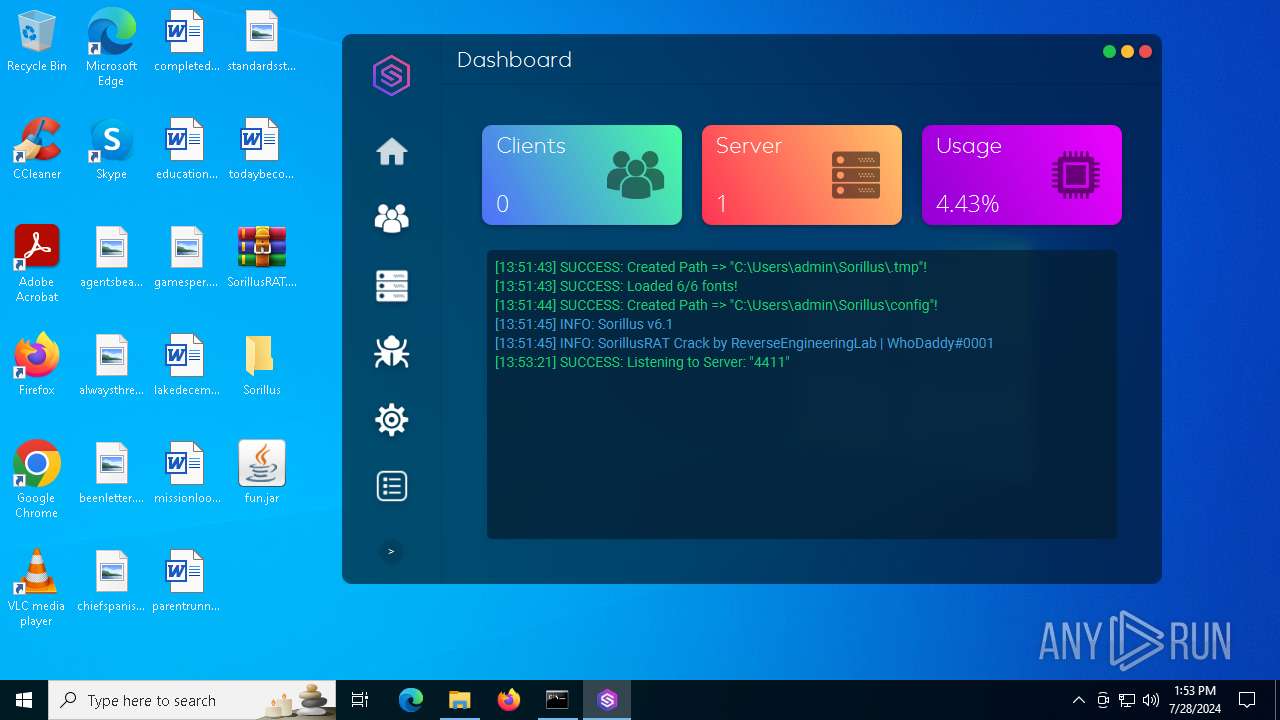Image resolution: width=1280 pixels, height=720 pixels.
Task: Expand the sidebar with the arrow button
Action: coord(391,551)
